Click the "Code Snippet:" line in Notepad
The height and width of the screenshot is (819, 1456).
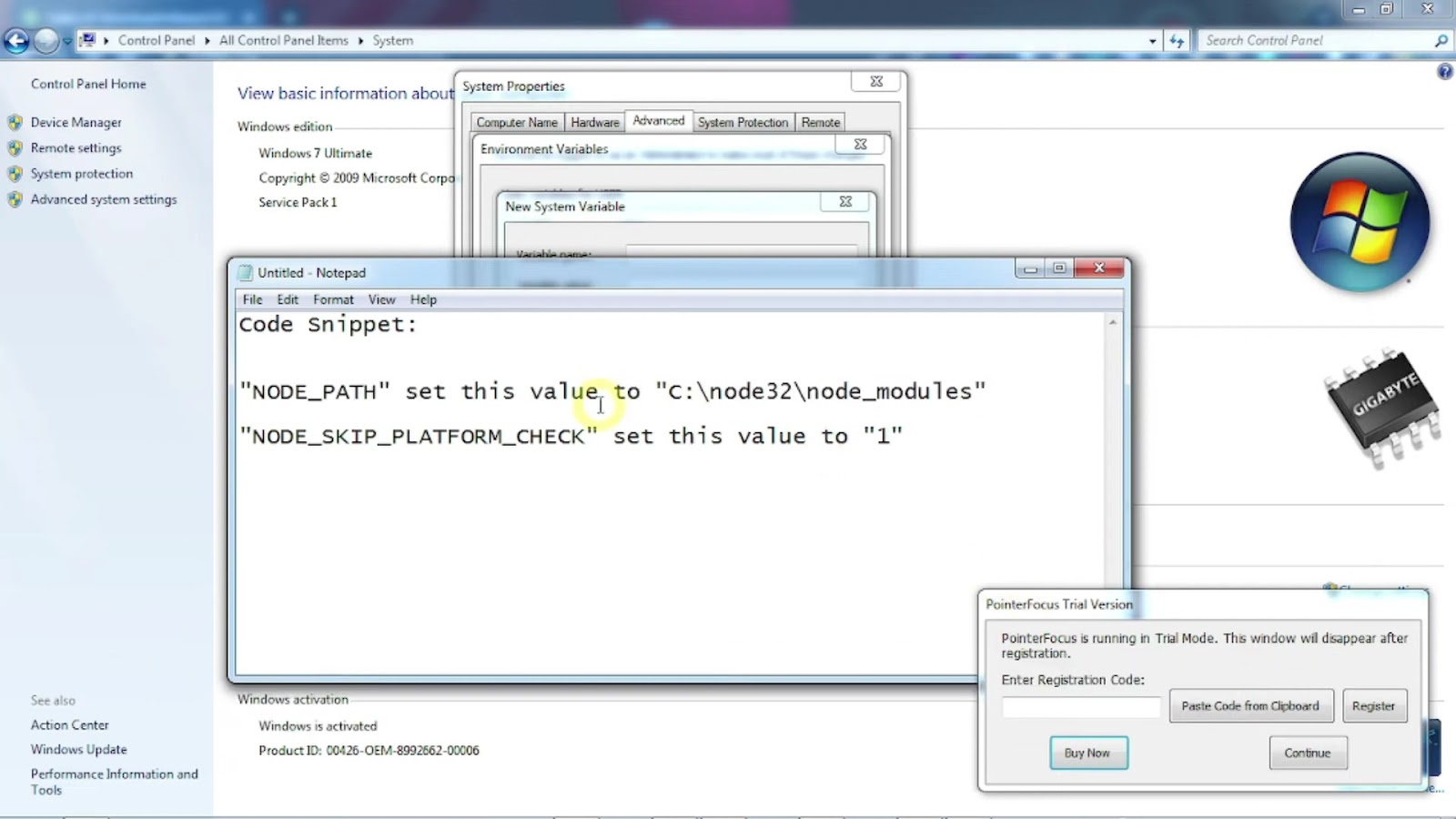pyautogui.click(x=328, y=325)
